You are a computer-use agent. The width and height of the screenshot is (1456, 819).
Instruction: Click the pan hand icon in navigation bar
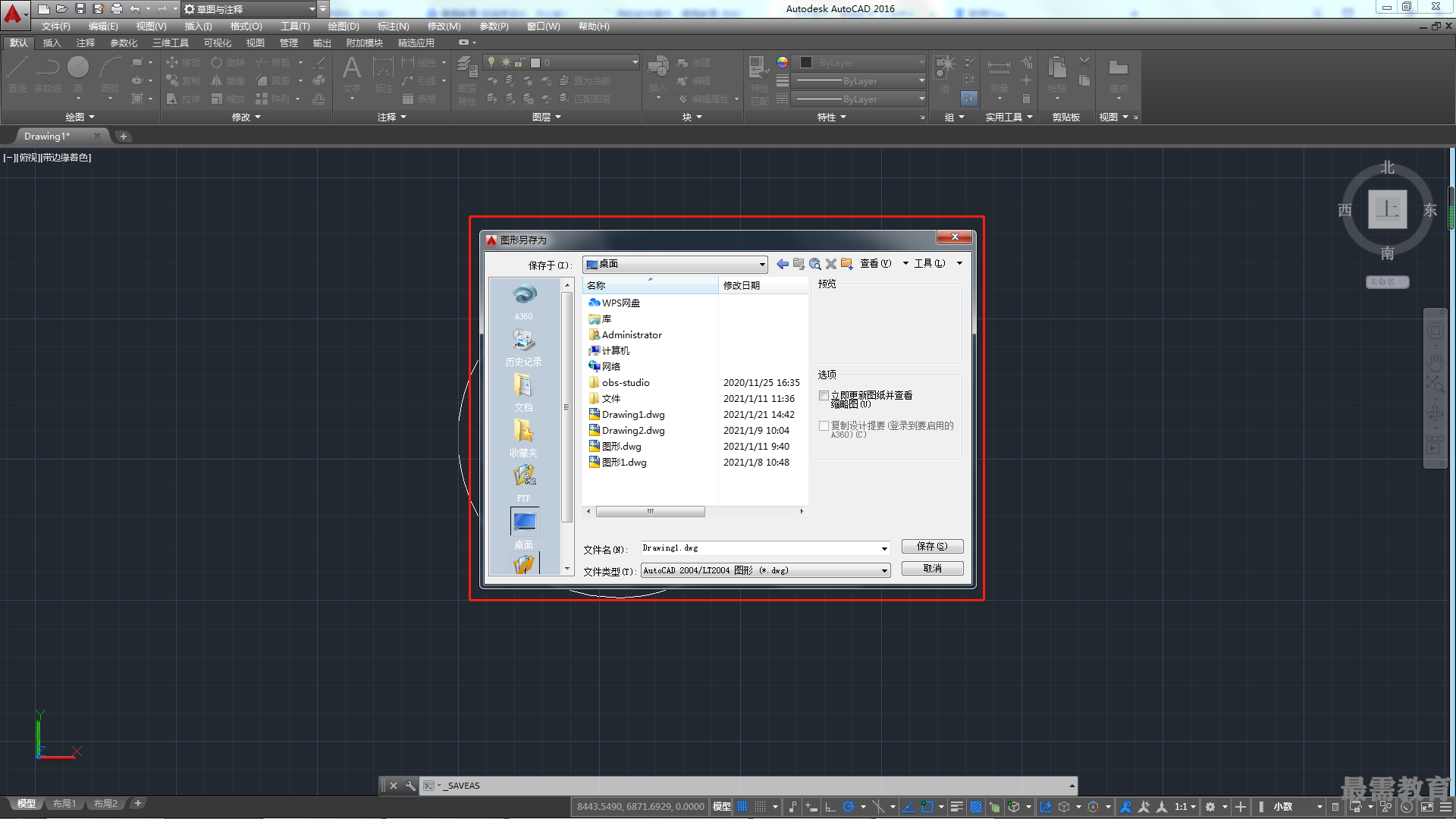1435,362
